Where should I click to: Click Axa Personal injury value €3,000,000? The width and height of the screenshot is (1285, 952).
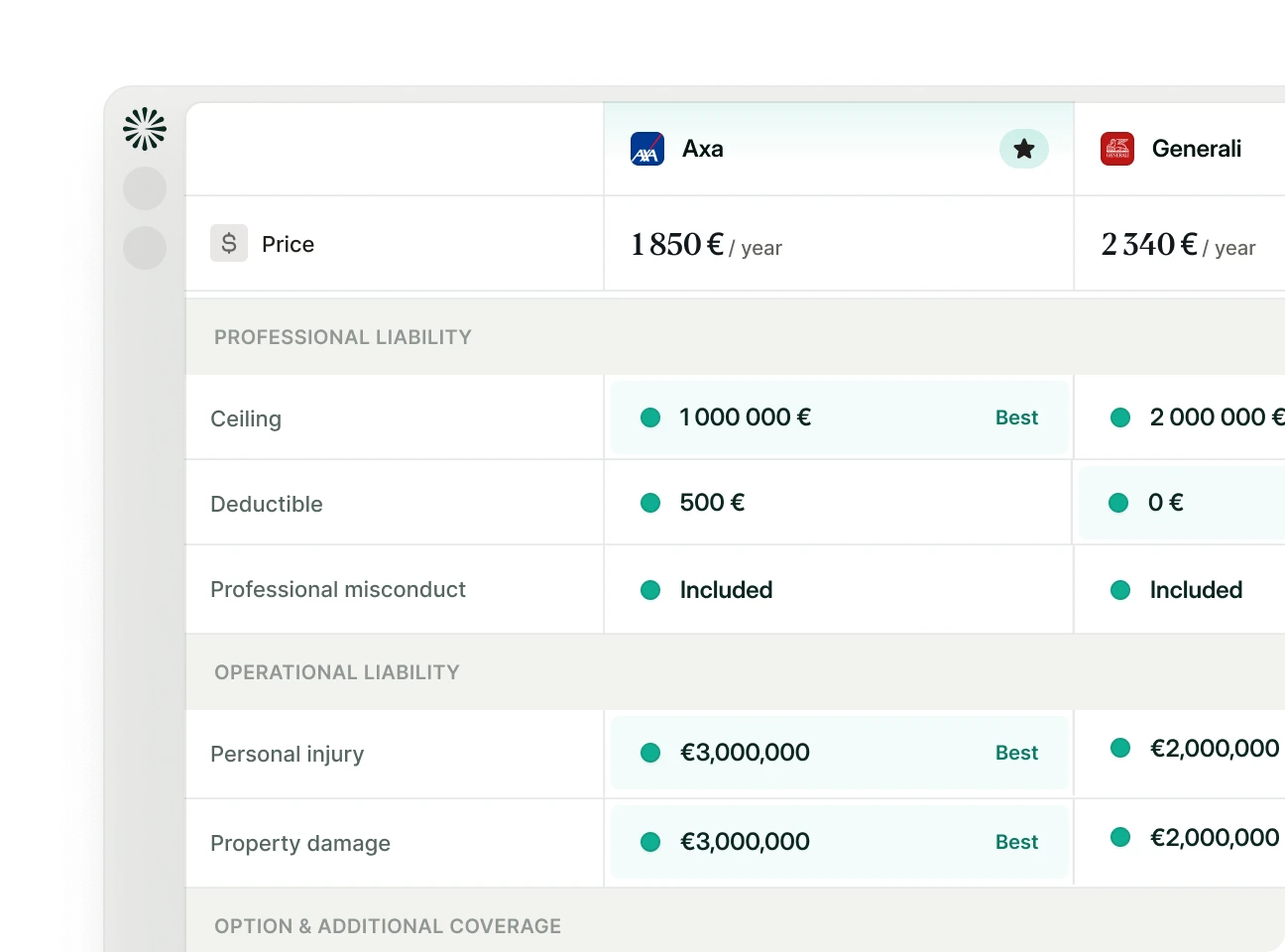tap(745, 753)
